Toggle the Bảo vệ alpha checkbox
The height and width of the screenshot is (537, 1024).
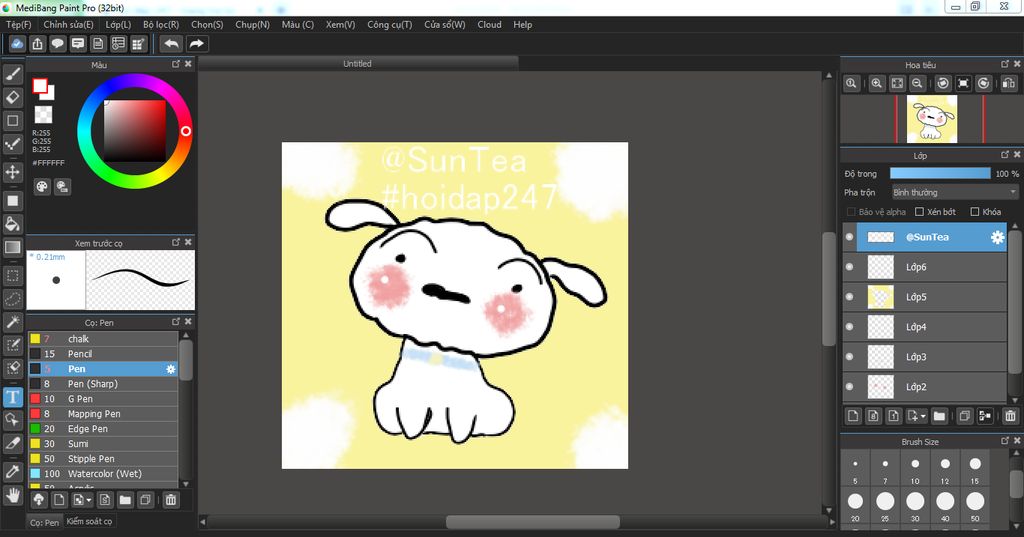851,212
